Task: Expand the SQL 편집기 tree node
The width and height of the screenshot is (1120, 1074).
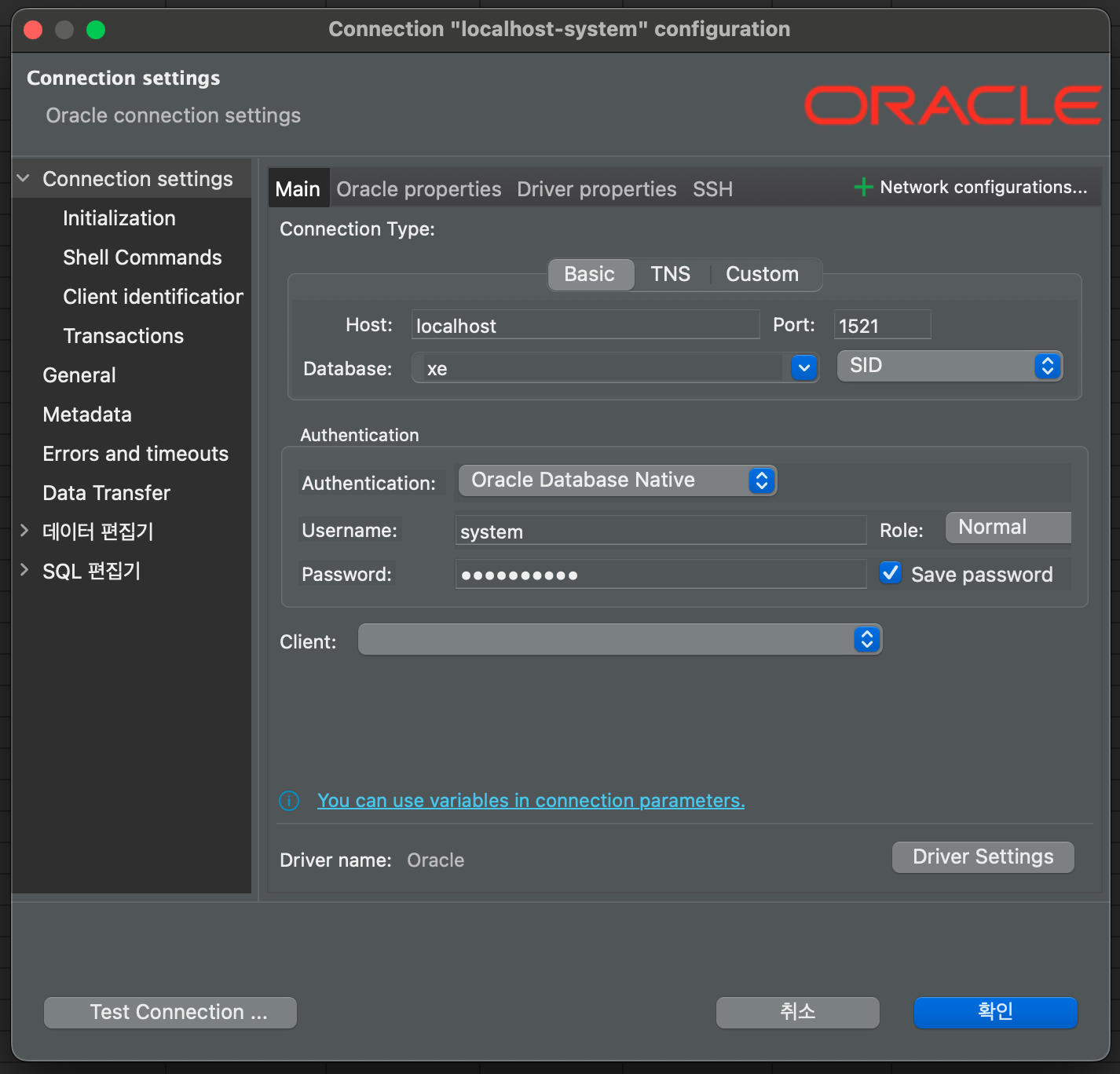Action: point(24,571)
